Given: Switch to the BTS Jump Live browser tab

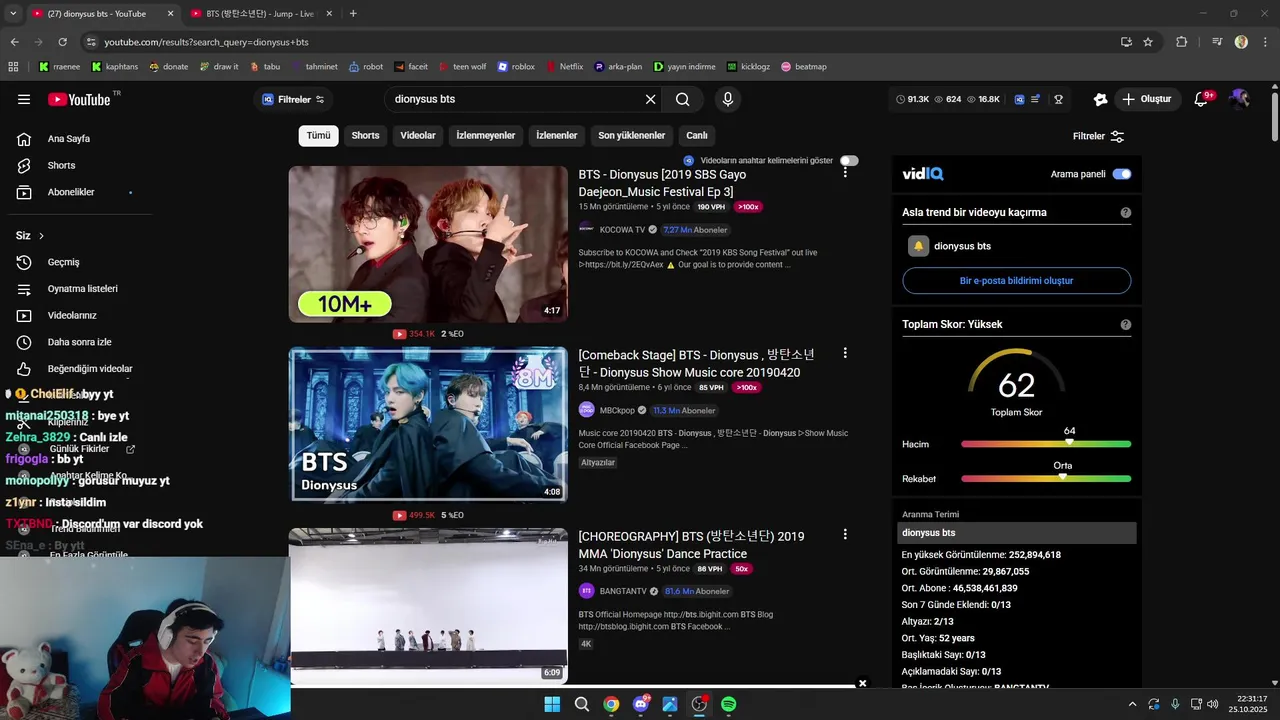Looking at the screenshot, I should click(x=259, y=13).
